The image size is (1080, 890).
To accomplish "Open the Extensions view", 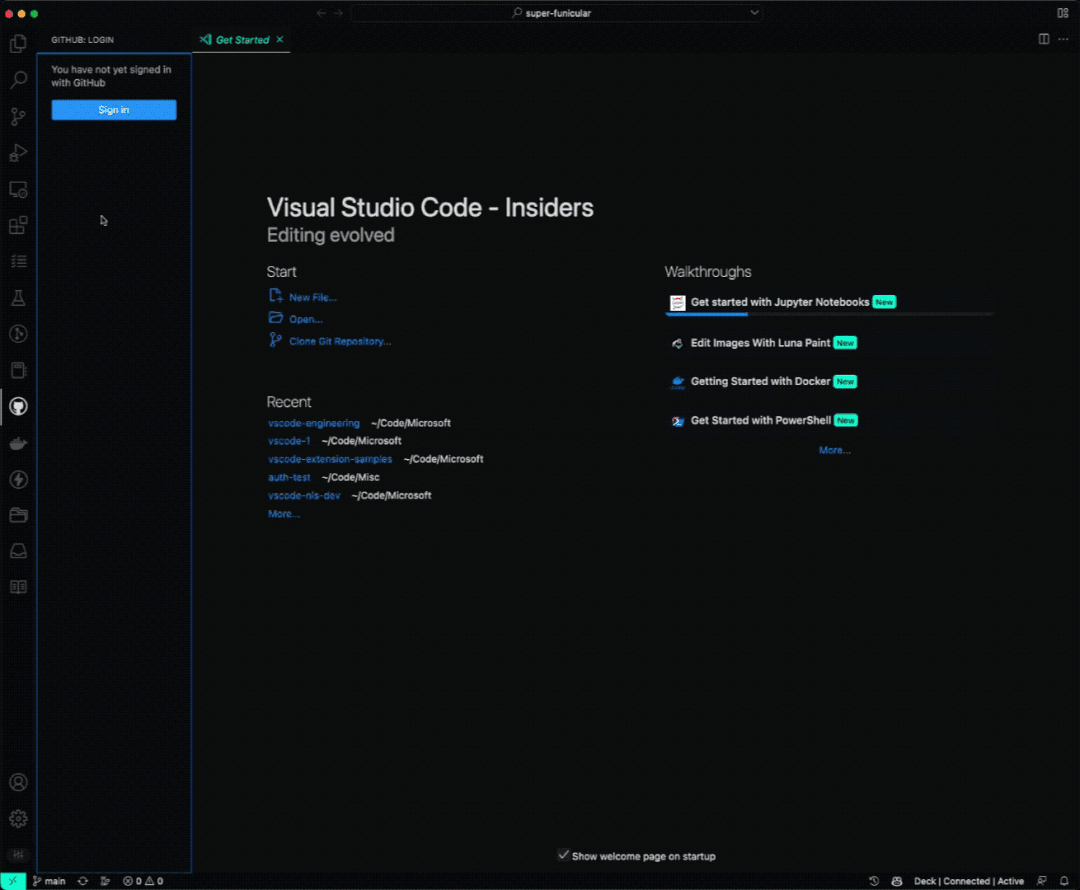I will 19,225.
